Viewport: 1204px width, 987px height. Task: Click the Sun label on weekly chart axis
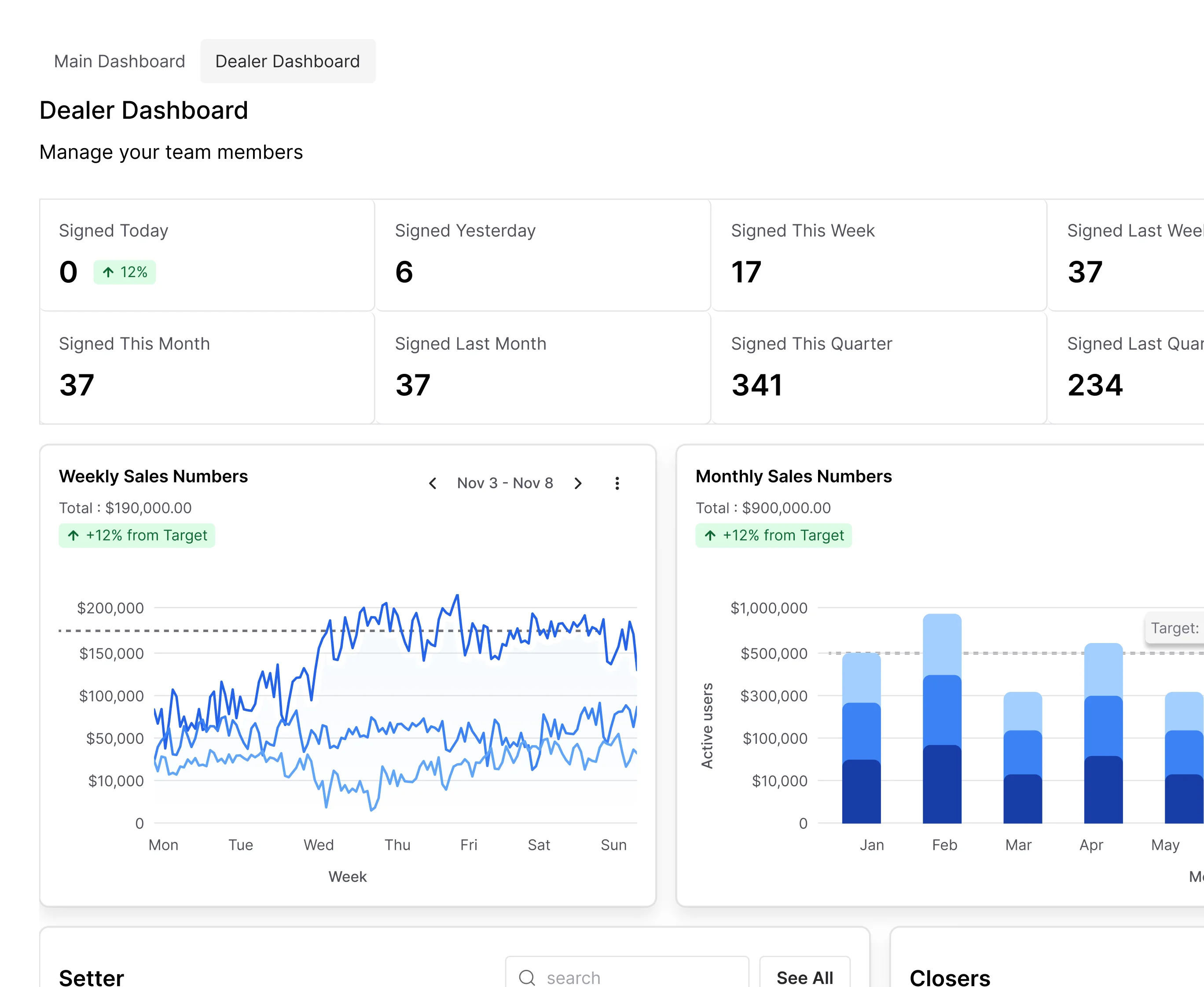click(613, 845)
